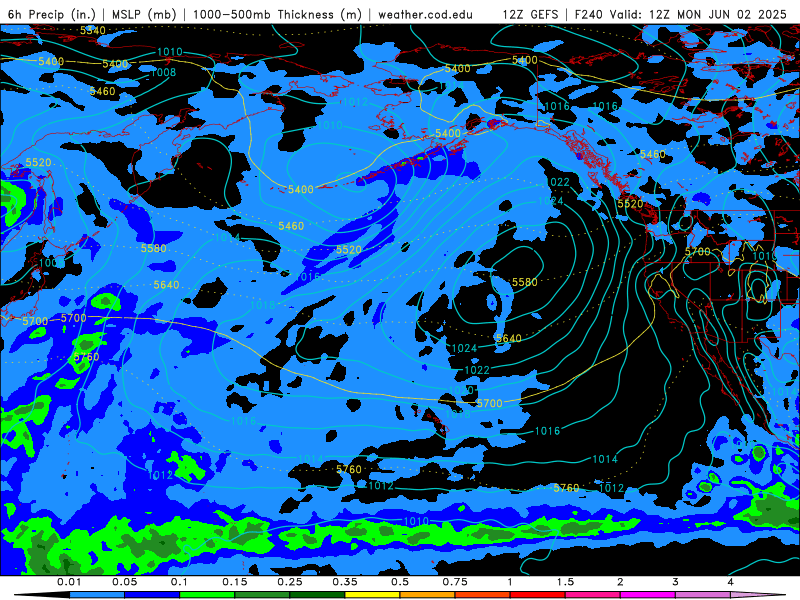
Task: Select the magenta 2–3 legend swatch
Action: tap(648, 595)
